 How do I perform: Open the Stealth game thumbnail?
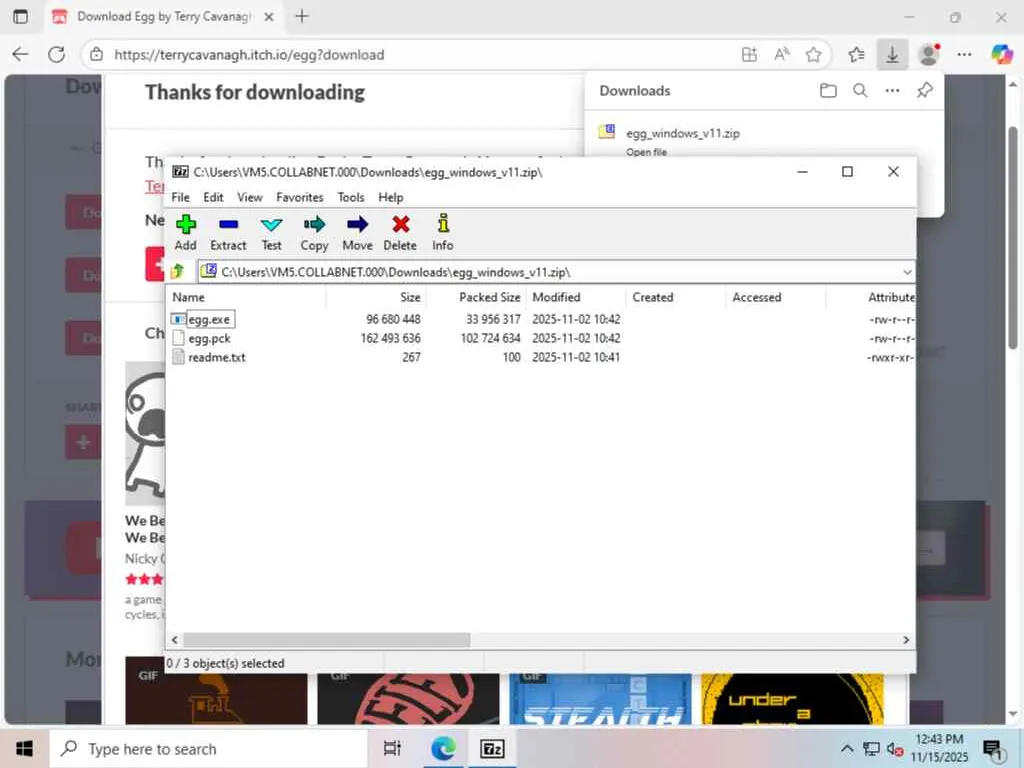600,699
